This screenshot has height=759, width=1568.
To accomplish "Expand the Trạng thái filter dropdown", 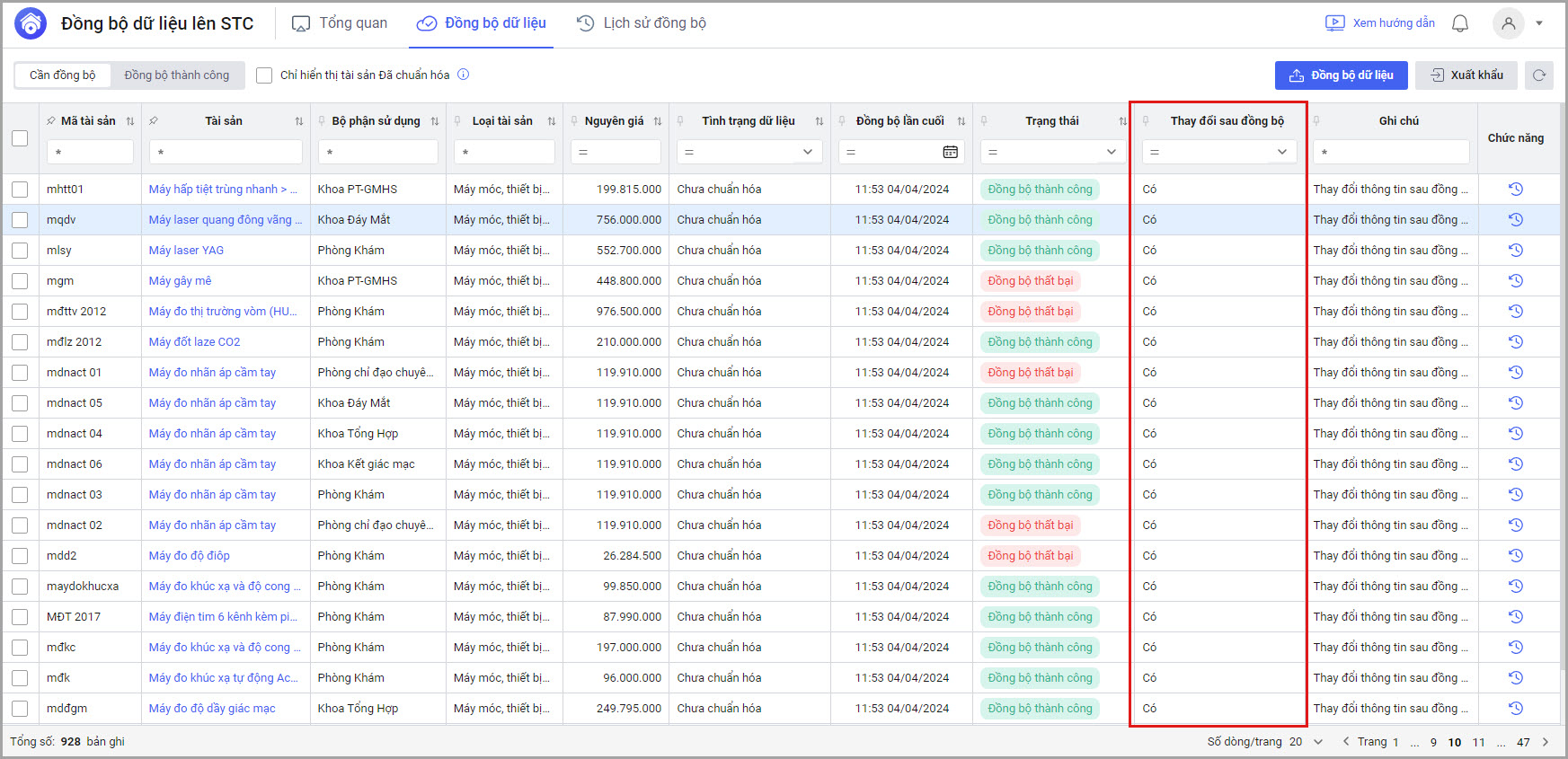I will (1111, 152).
